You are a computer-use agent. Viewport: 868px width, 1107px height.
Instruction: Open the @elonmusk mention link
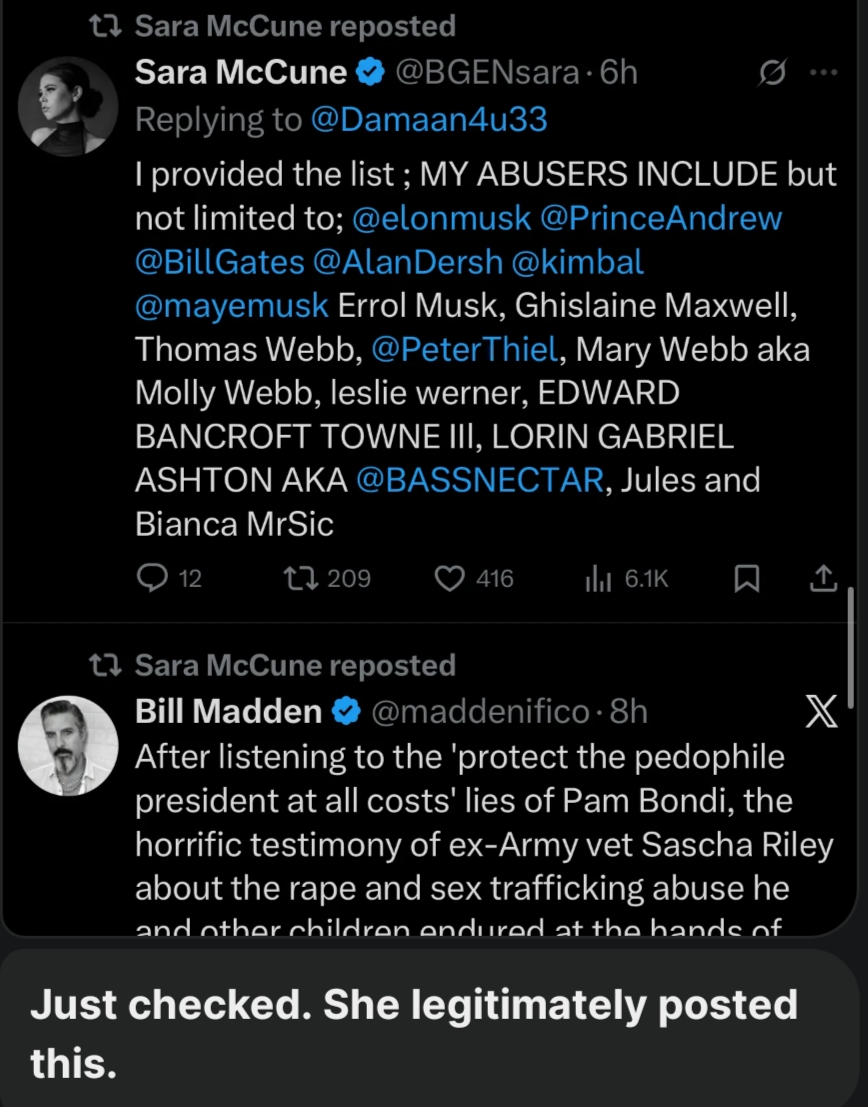440,218
